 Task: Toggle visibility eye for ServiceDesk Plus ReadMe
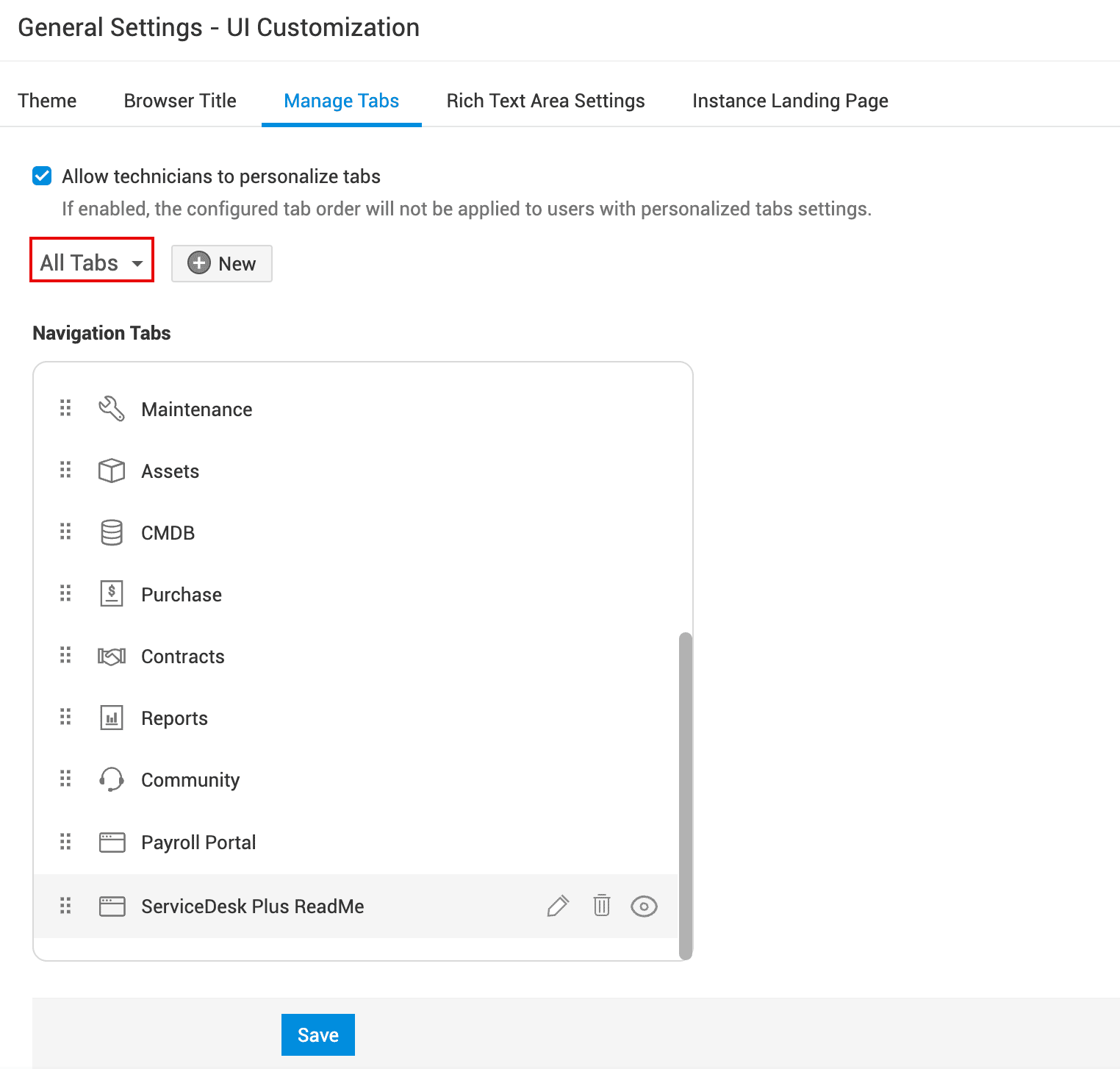(x=644, y=907)
